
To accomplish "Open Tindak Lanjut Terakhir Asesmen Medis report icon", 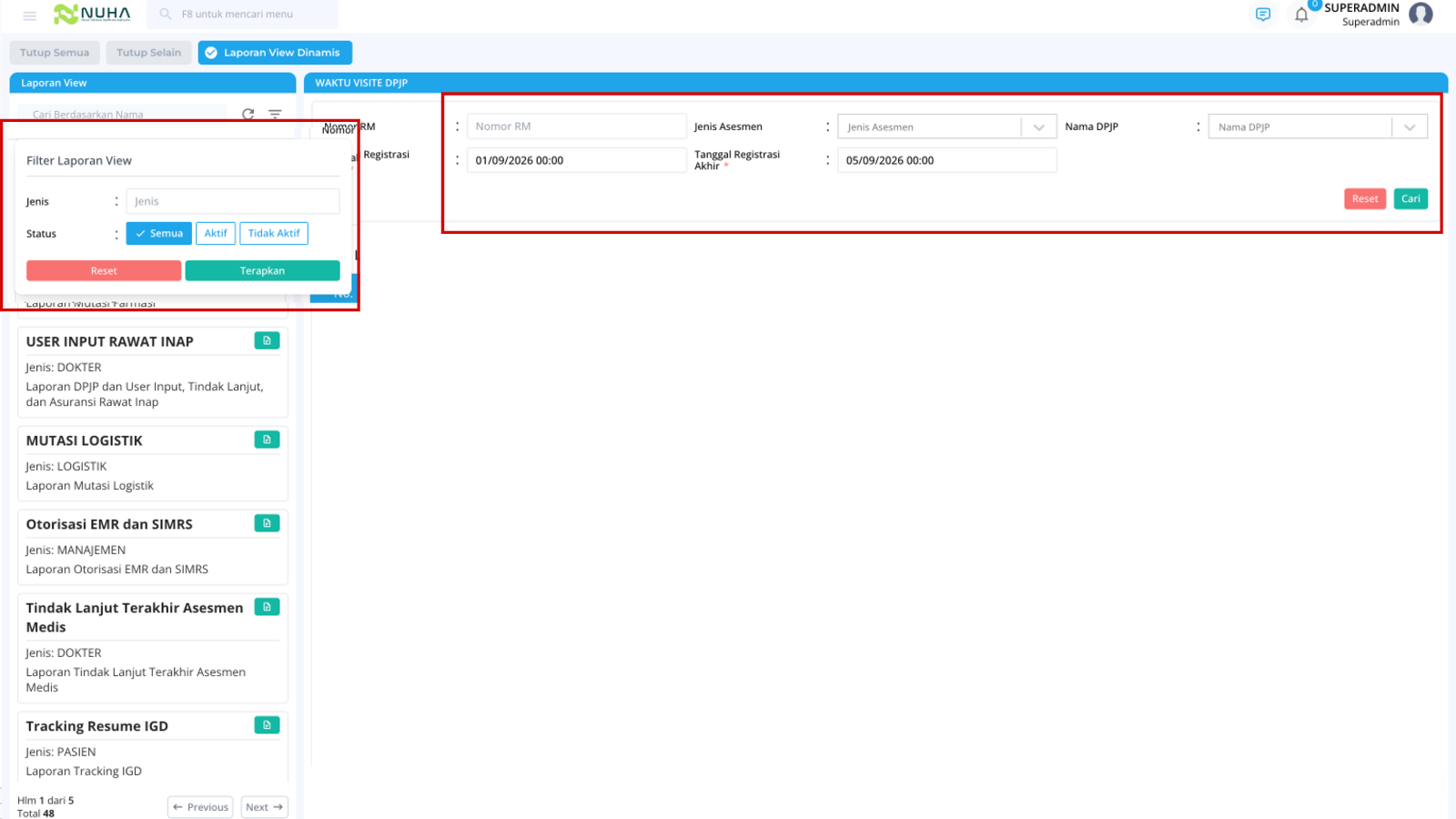I will pos(267,607).
